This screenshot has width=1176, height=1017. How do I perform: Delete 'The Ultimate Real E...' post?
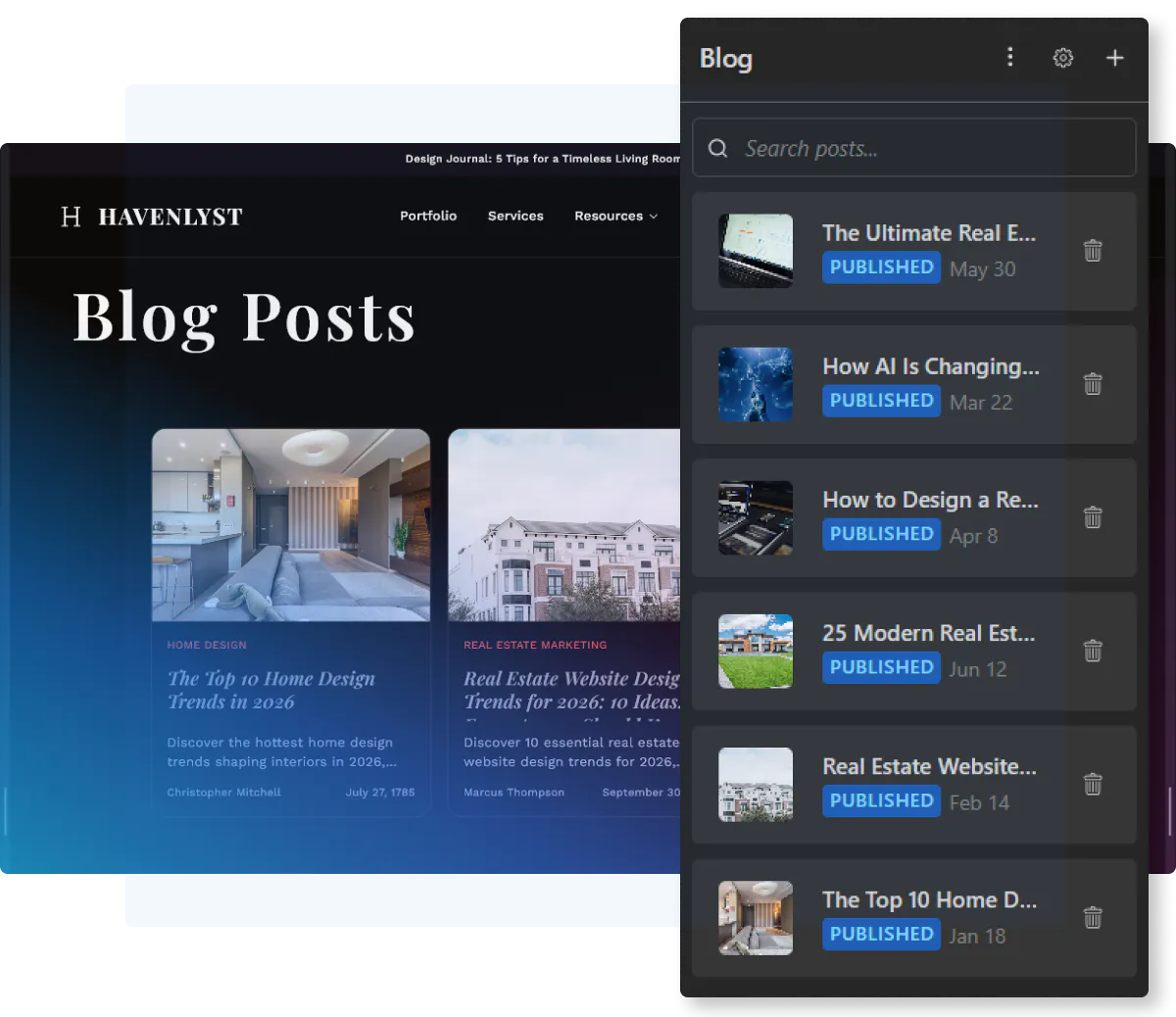click(x=1093, y=251)
